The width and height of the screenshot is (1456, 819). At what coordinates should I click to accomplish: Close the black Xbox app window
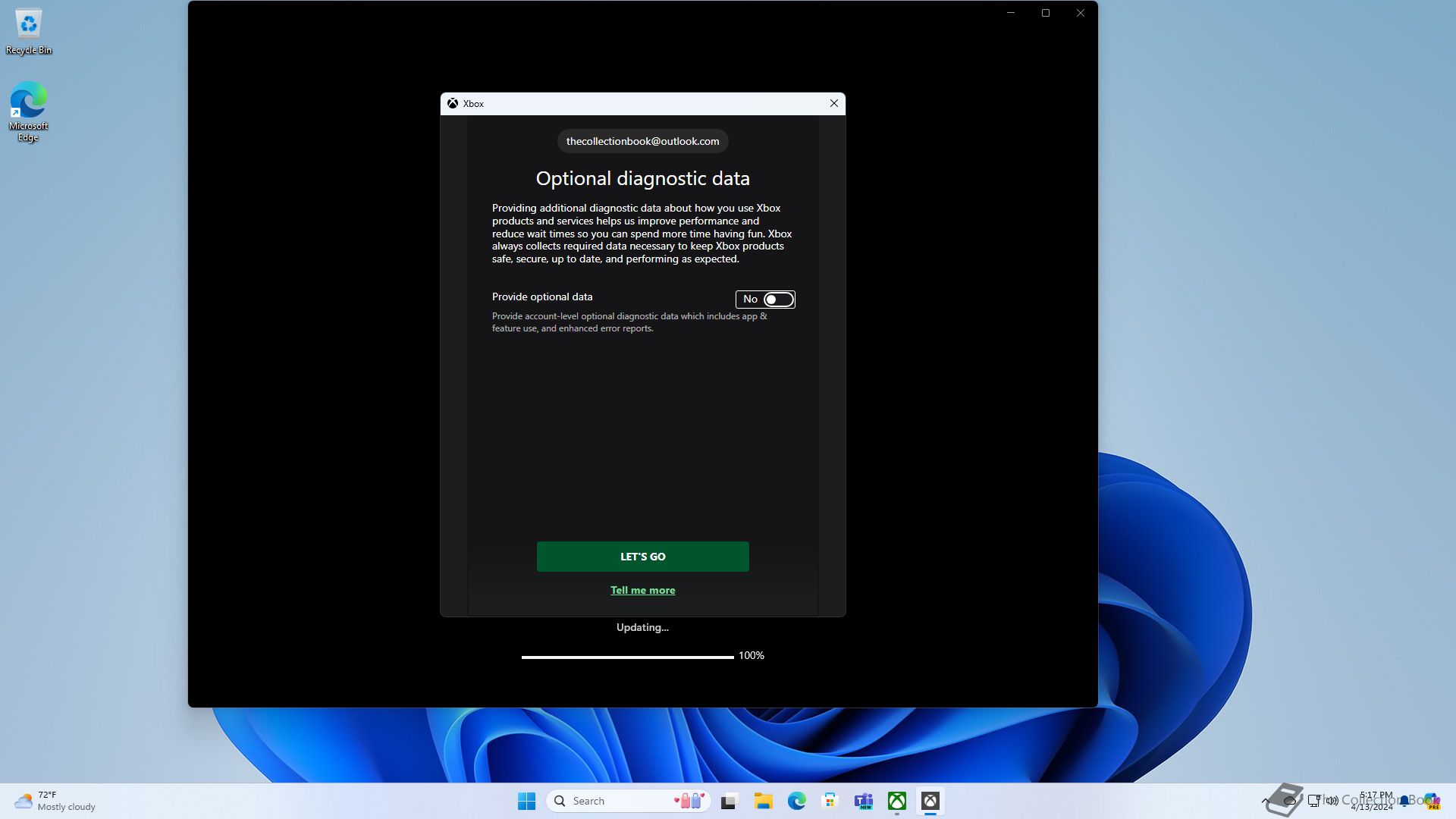pos(1081,13)
